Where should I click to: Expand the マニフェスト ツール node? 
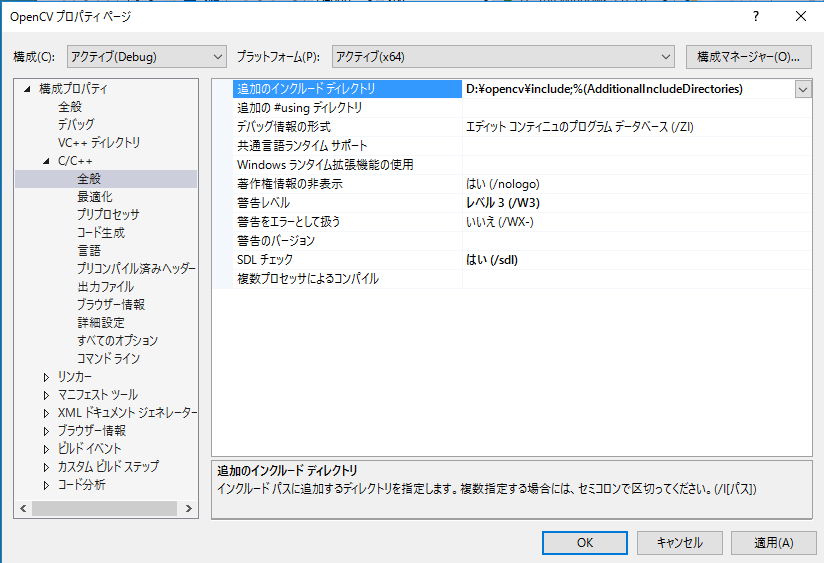click(x=46, y=395)
